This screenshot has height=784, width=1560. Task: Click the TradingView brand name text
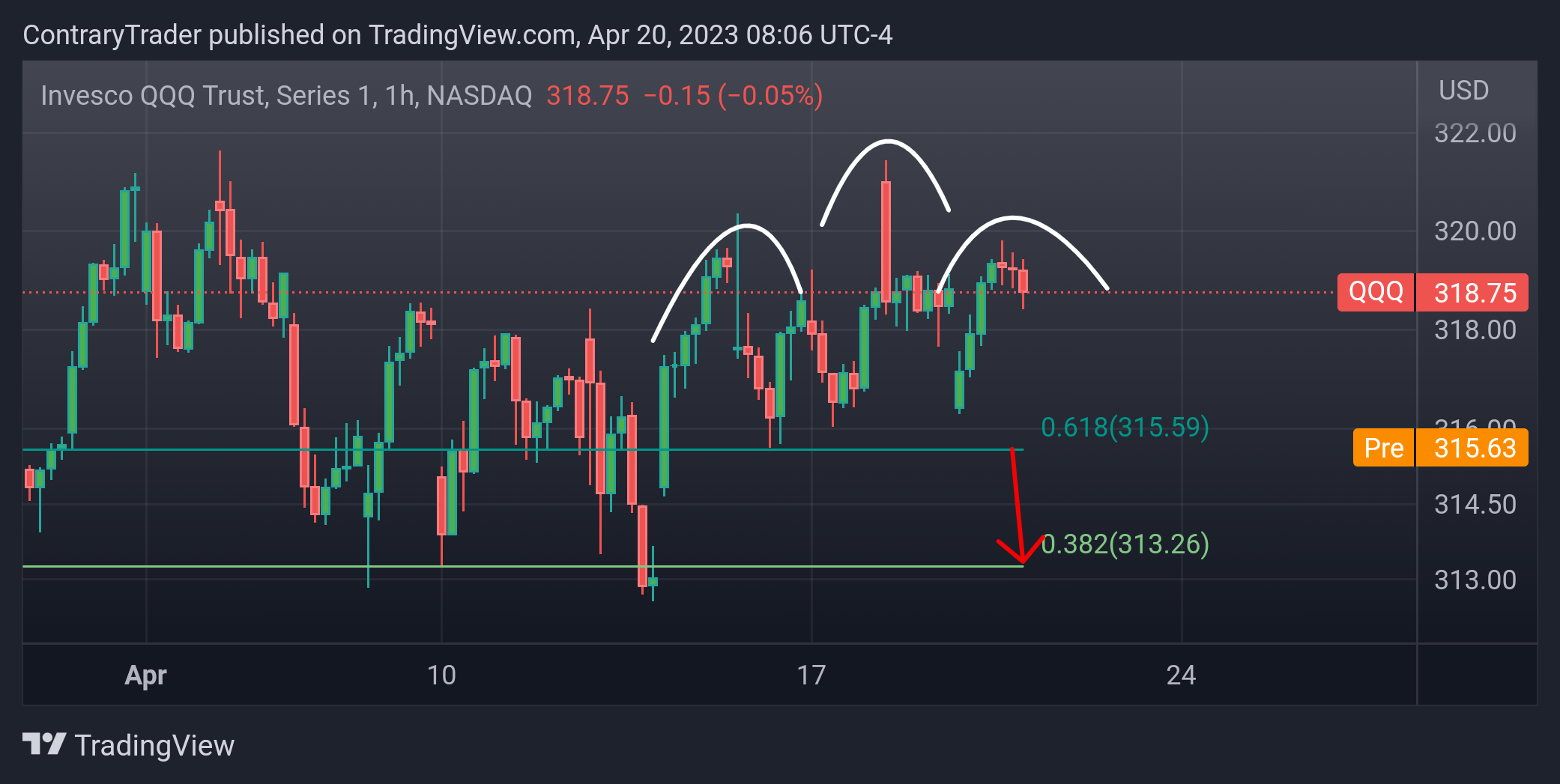tap(154, 746)
